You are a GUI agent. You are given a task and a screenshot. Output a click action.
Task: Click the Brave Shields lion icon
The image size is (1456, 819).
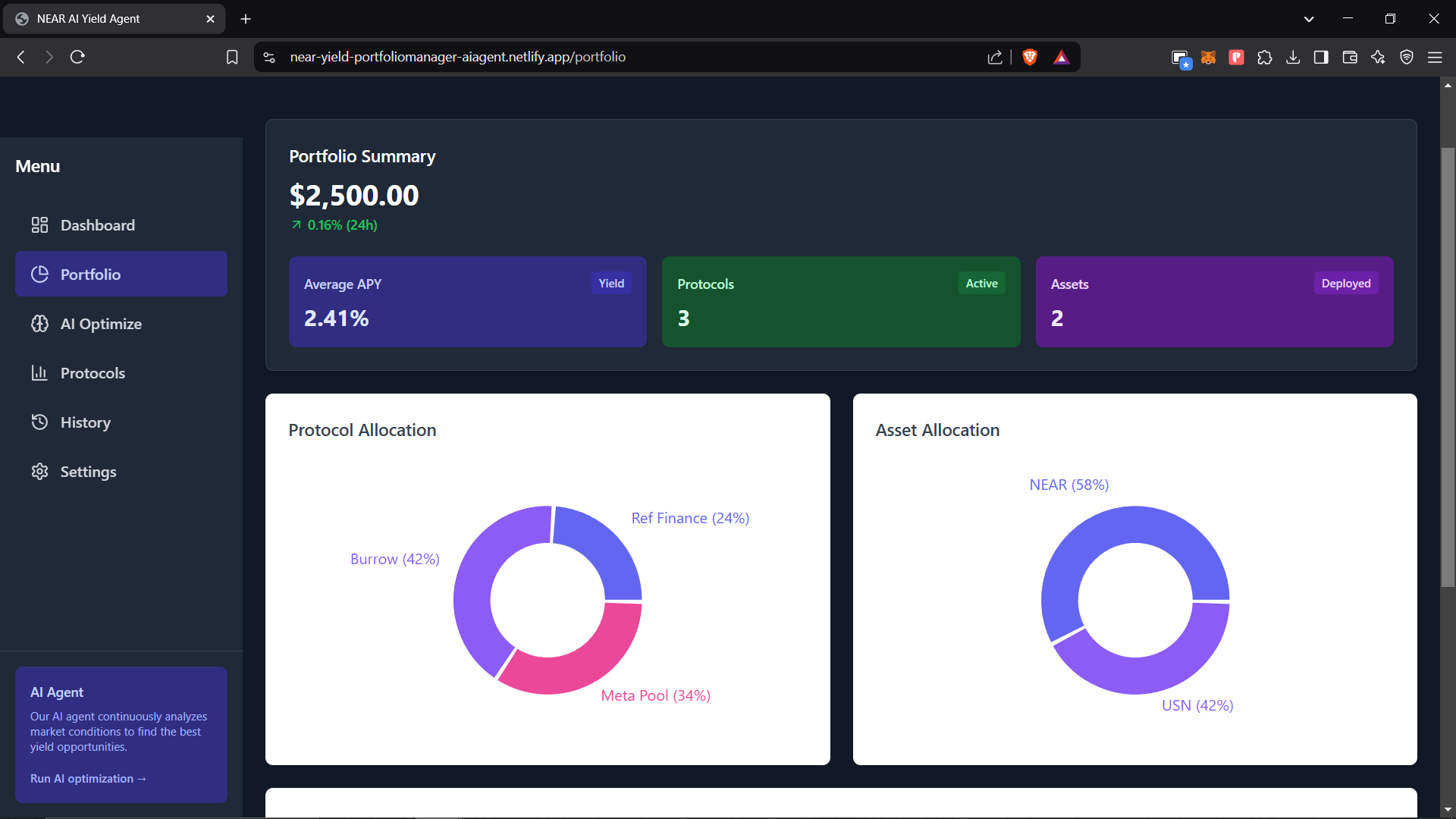tap(1029, 57)
